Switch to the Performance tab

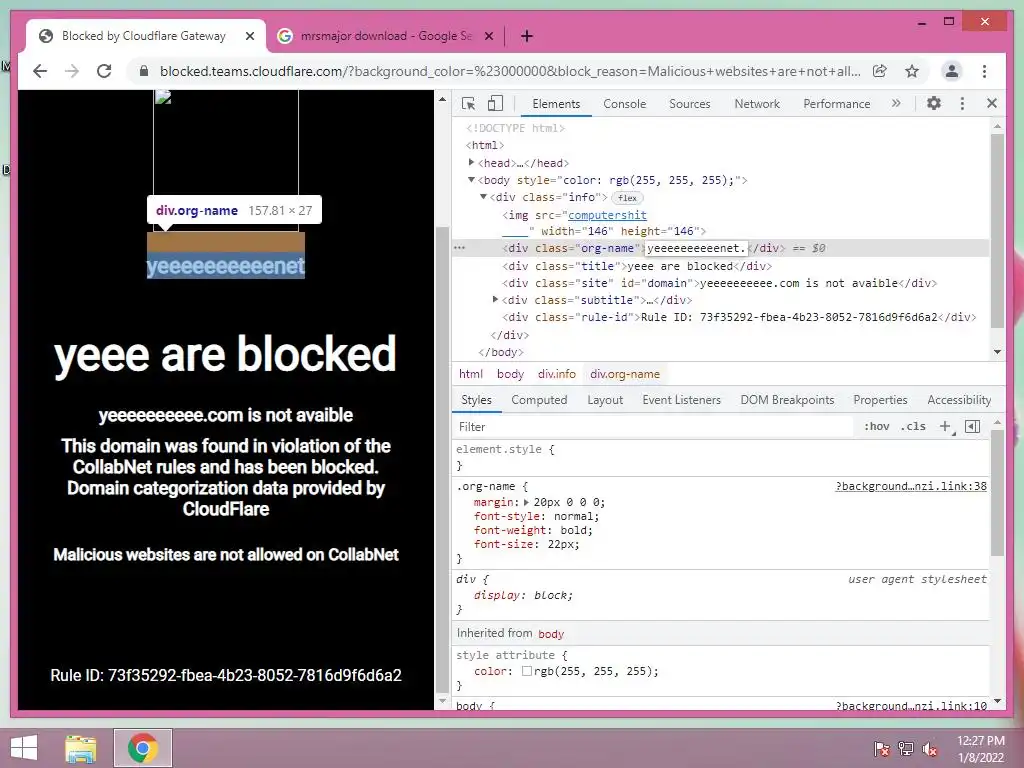coord(837,104)
